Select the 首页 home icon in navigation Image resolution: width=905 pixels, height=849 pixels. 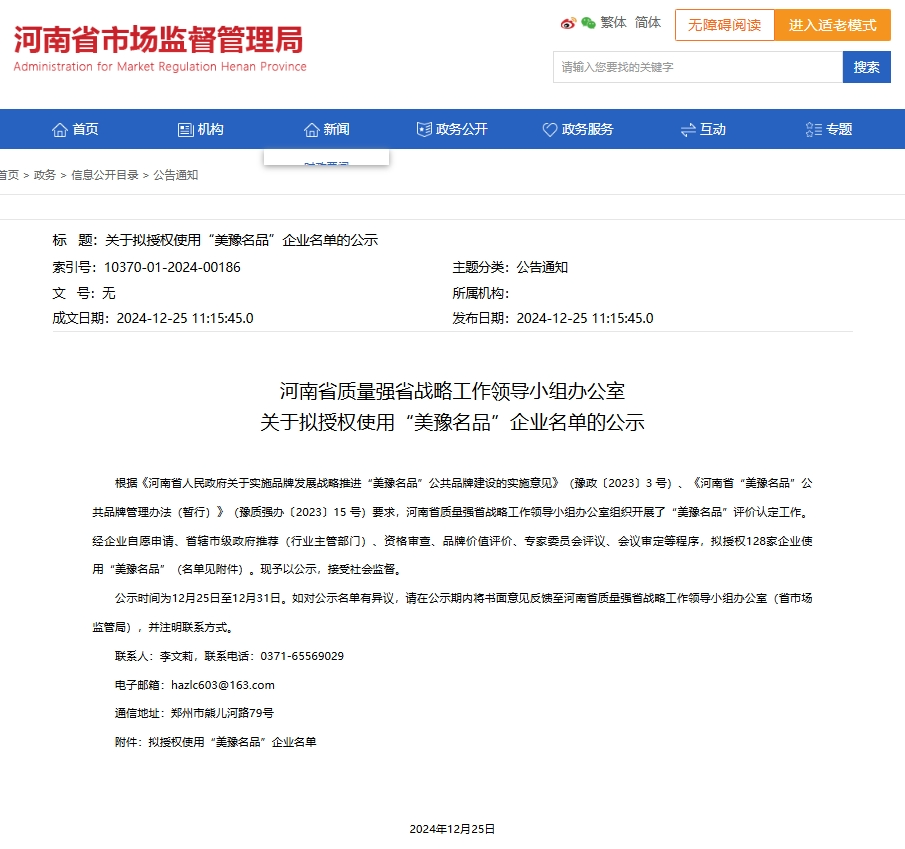59,128
